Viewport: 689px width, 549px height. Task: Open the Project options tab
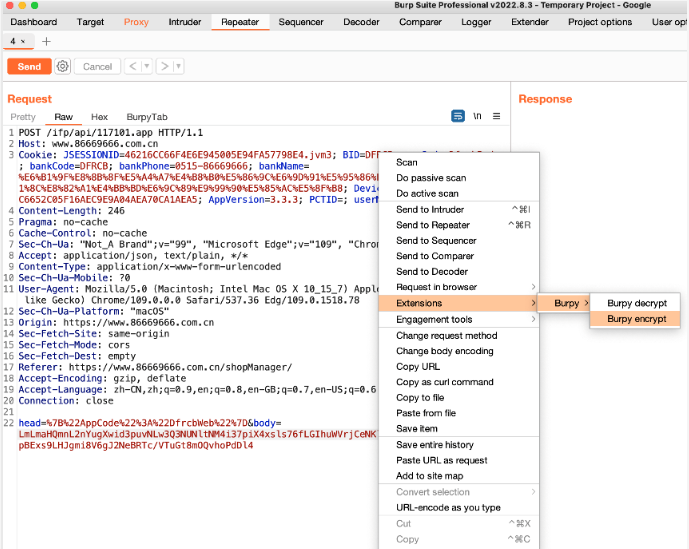coord(600,22)
